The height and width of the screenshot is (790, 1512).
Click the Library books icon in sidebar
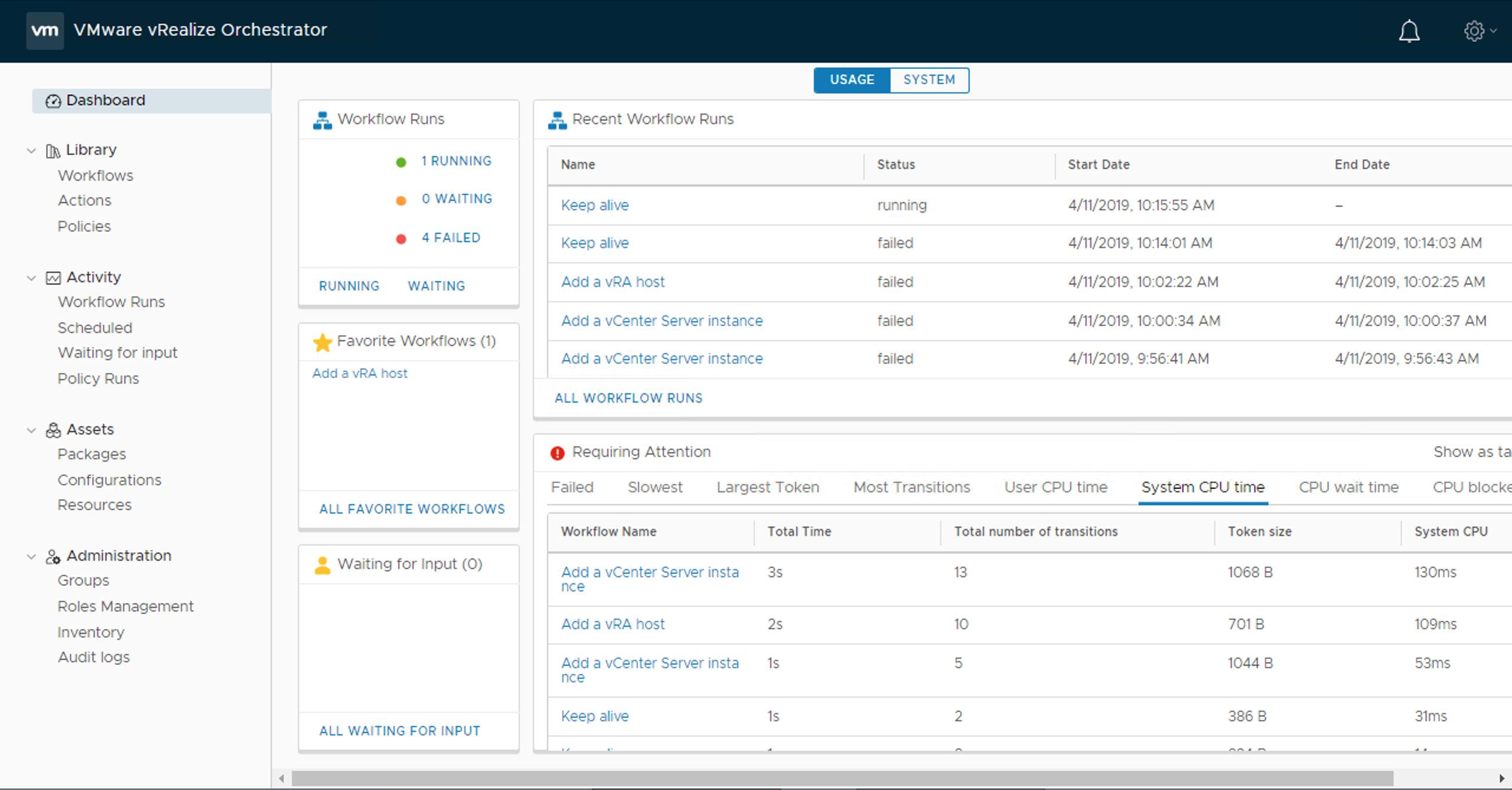coord(52,150)
